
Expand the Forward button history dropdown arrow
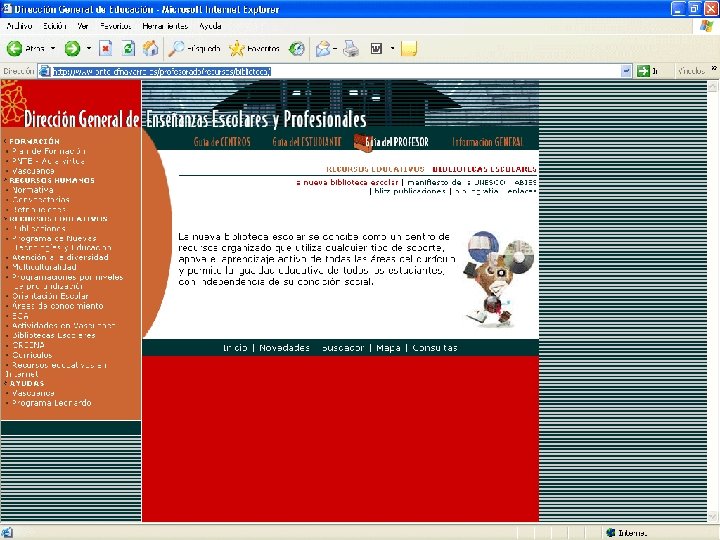[x=89, y=48]
